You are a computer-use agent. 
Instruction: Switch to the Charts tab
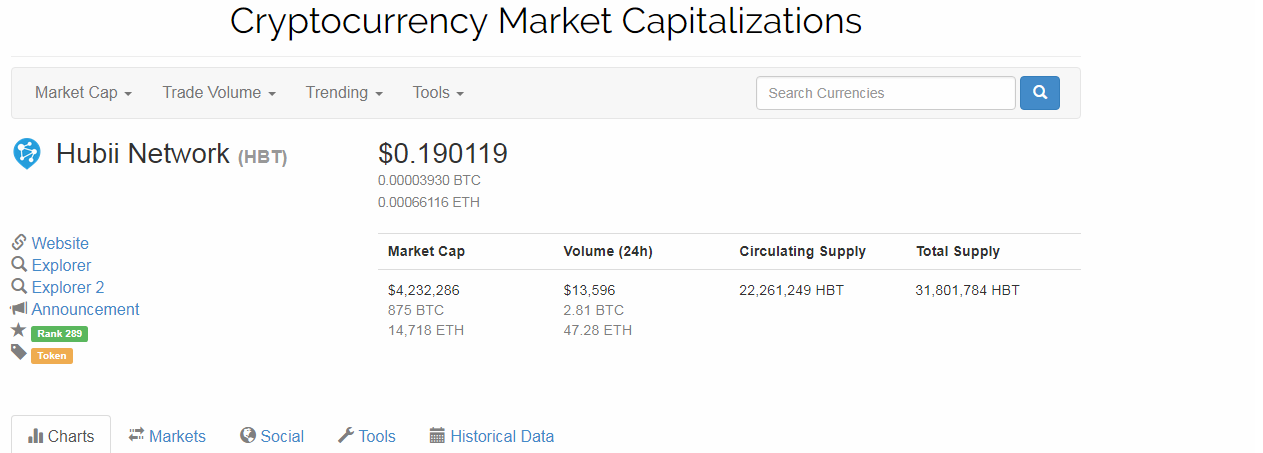61,436
